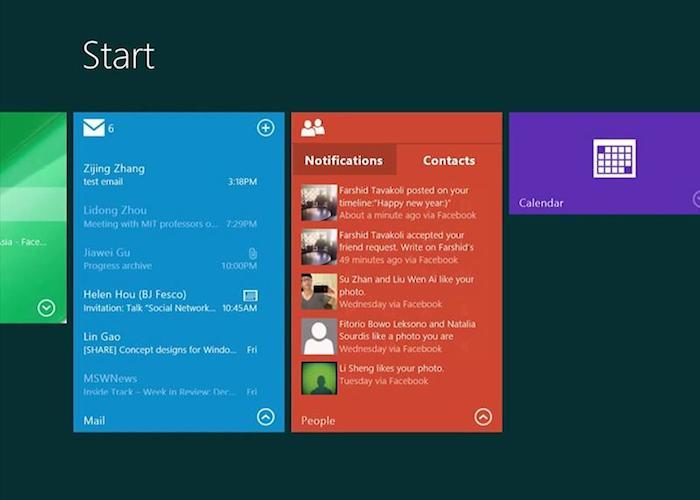
Task: Collapse the People tile with up chevron
Action: click(x=483, y=417)
